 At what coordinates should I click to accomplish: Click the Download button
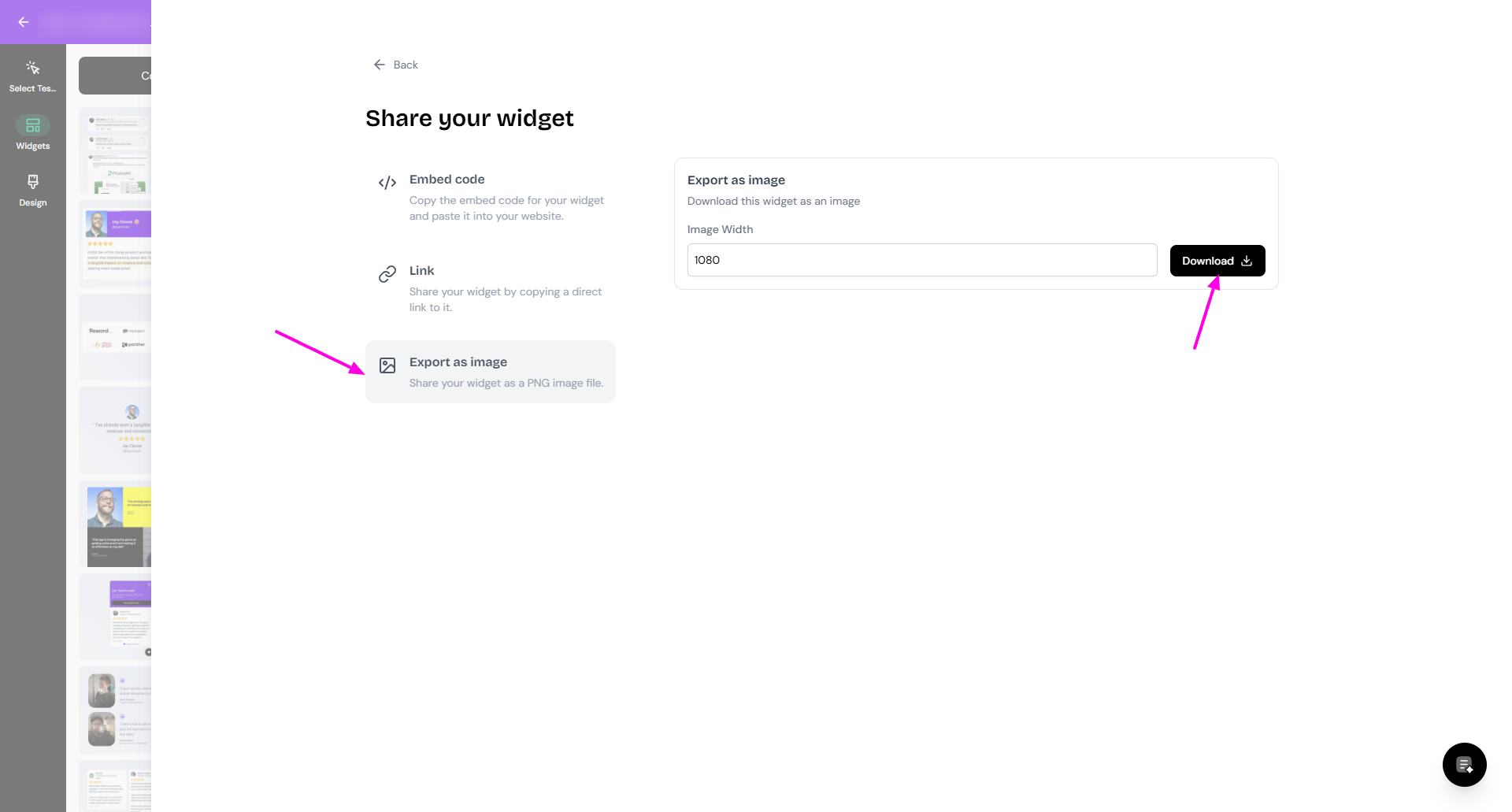[x=1217, y=261]
